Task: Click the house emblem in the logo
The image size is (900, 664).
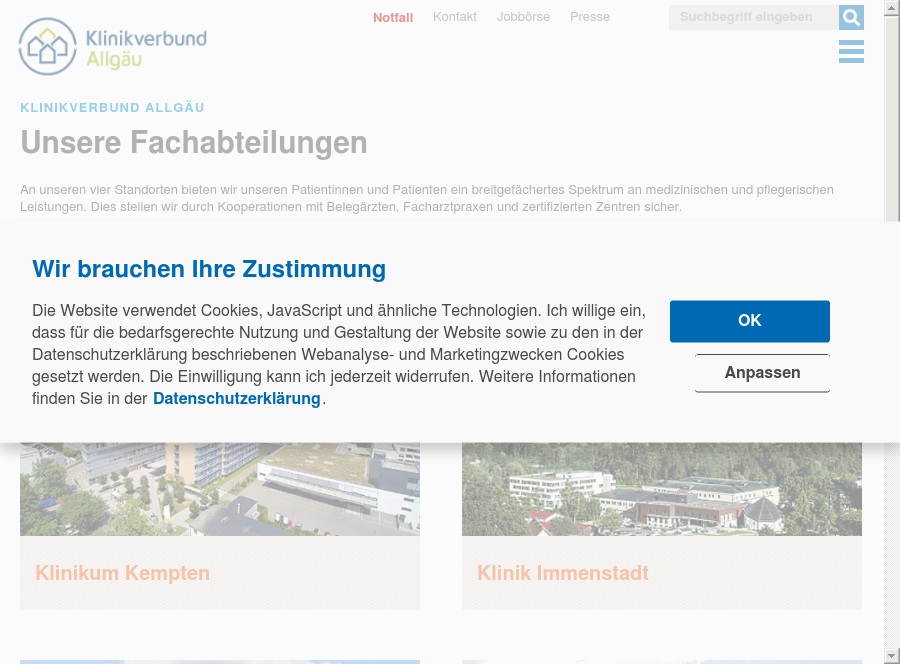Action: [x=47, y=46]
